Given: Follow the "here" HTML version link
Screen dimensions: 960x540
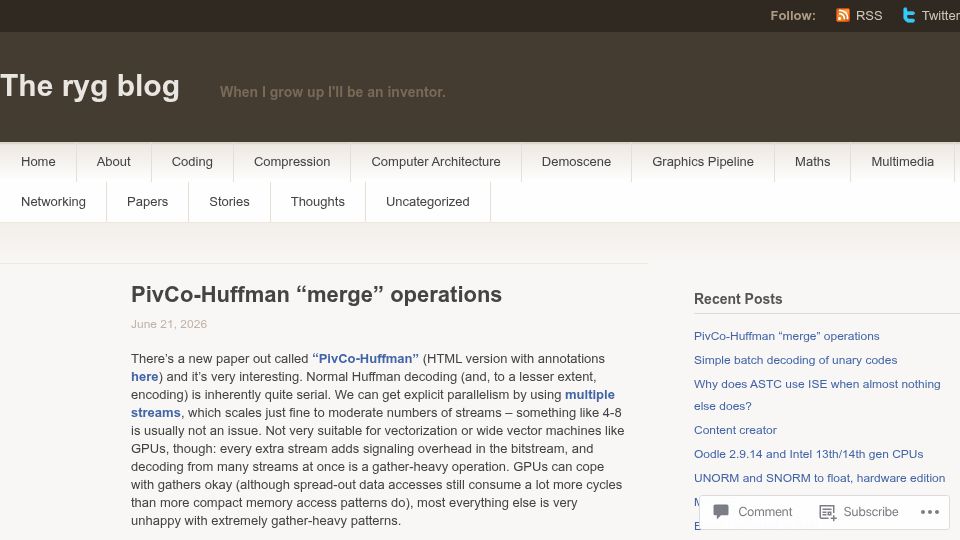Looking at the screenshot, I should 144,377.
